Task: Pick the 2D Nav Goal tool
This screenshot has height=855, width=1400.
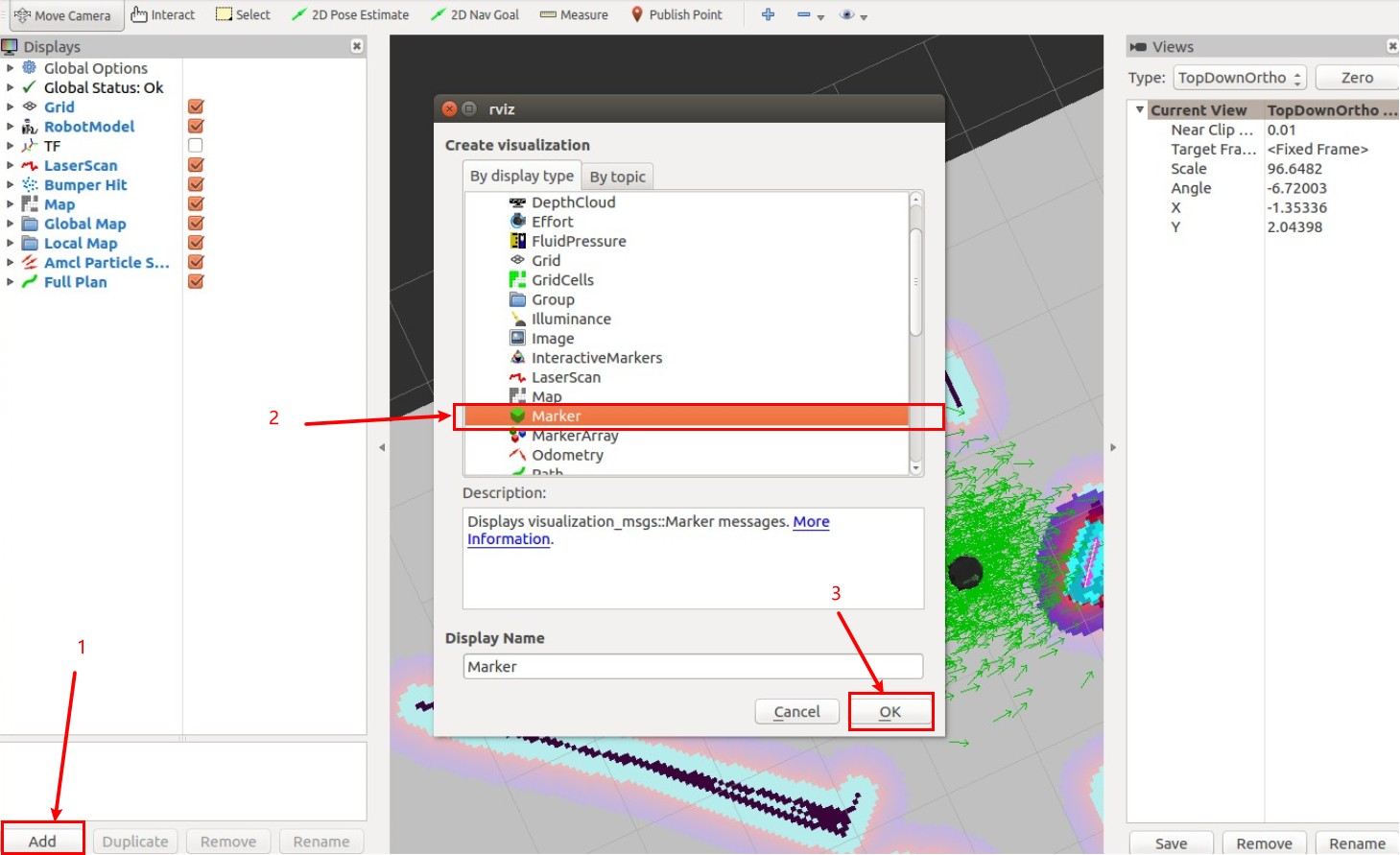Action: (475, 14)
